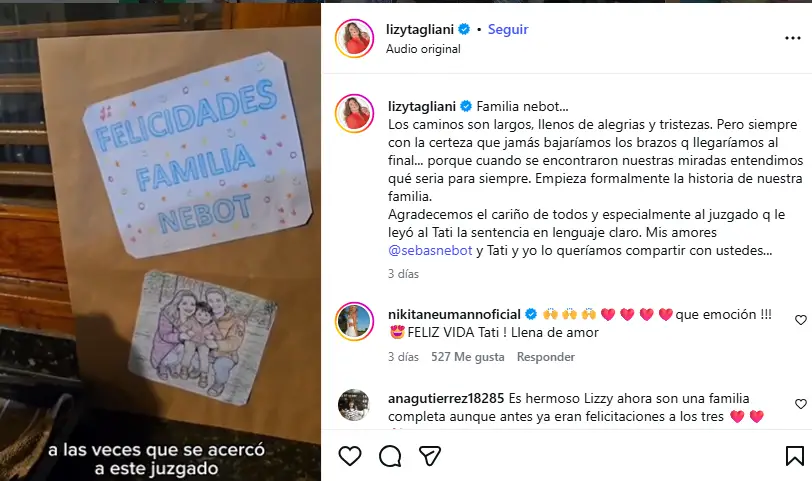
Task: Open anagutierrez18285's profile avatar
Action: pyautogui.click(x=354, y=404)
